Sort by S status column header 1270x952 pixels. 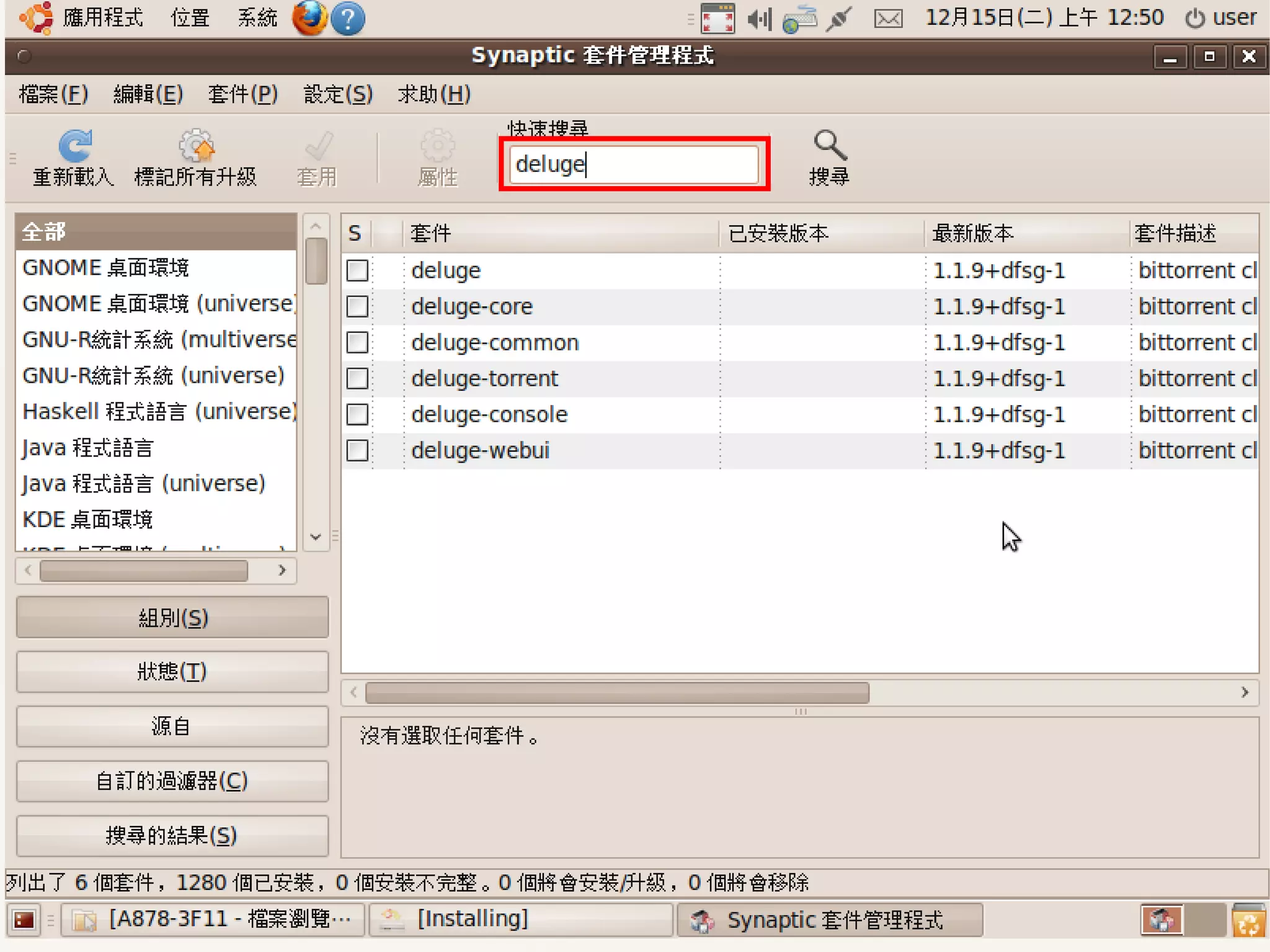click(x=357, y=234)
